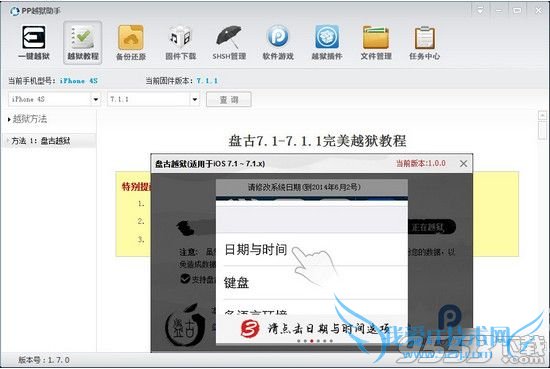Toggle the 支持盘古 checkbox in the dialog
The width and height of the screenshot is (550, 369).
[x=185, y=279]
